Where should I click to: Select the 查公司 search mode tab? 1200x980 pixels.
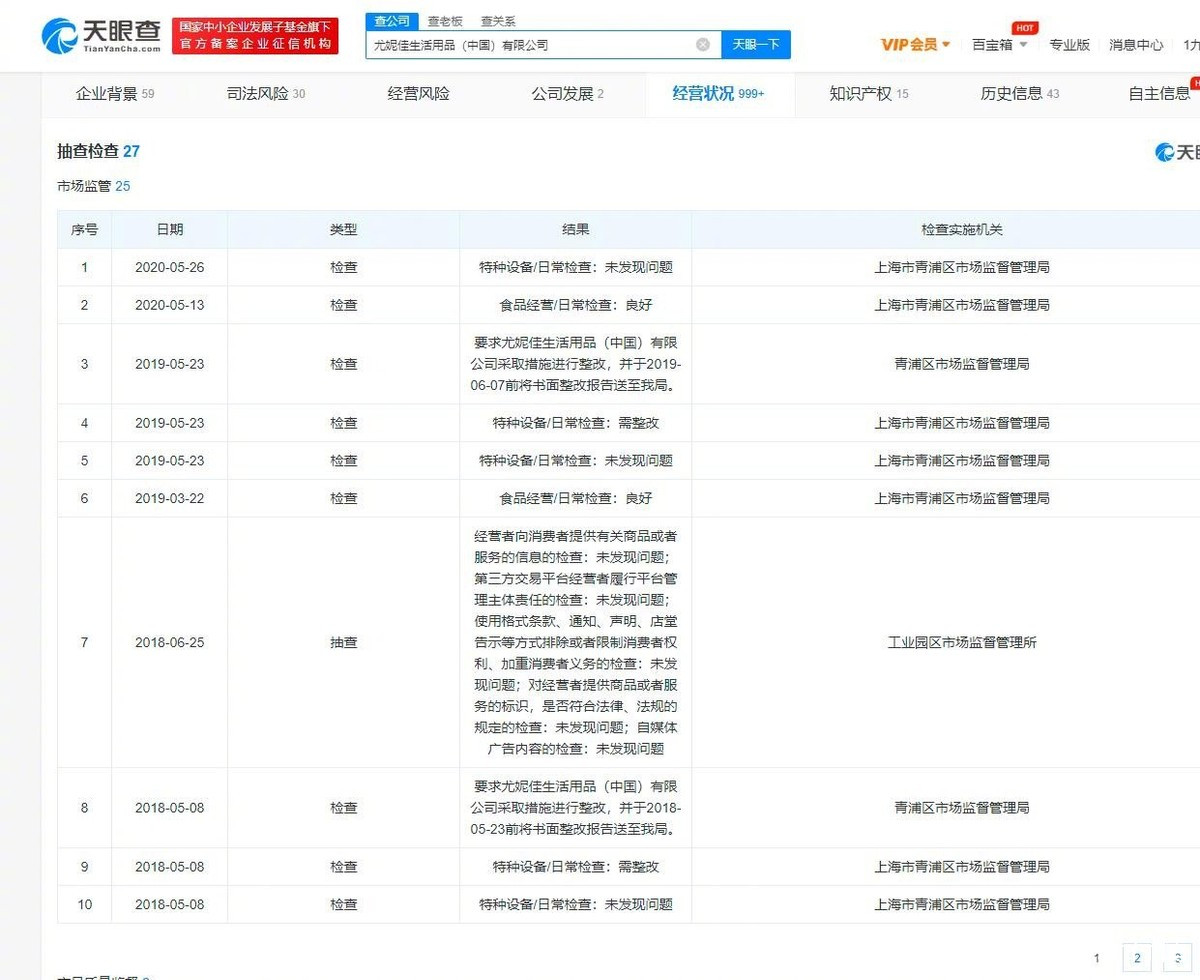coord(392,20)
